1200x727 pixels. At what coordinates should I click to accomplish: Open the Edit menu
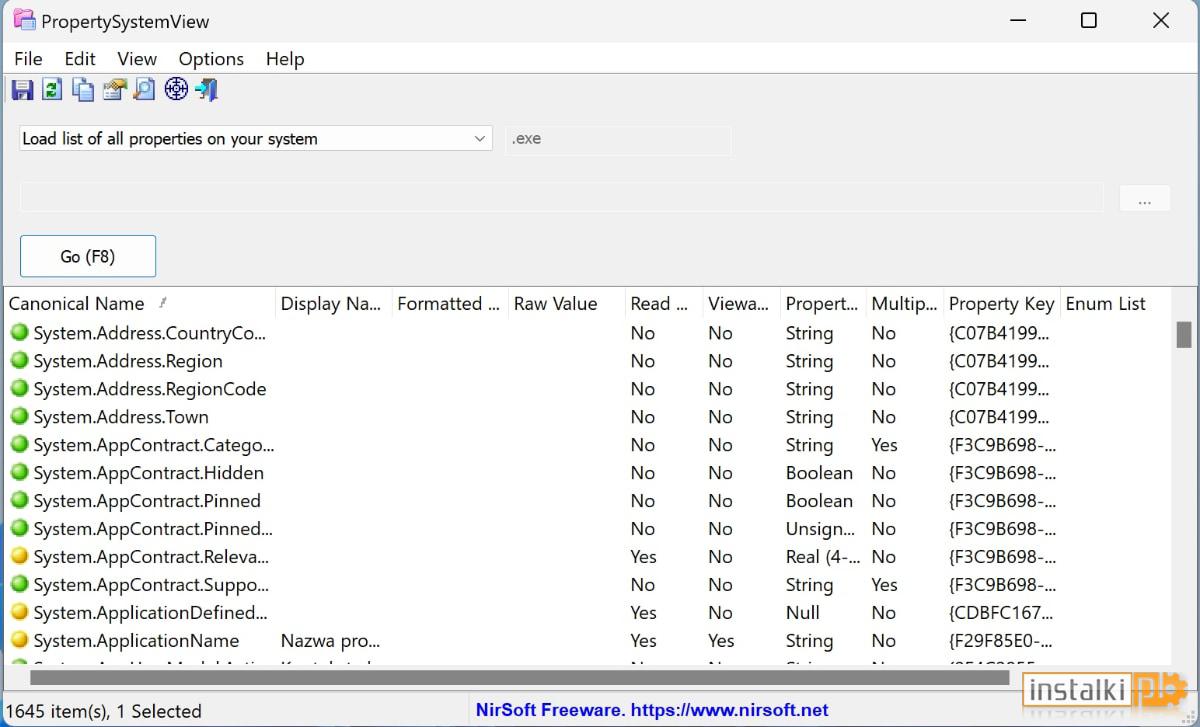tap(80, 59)
